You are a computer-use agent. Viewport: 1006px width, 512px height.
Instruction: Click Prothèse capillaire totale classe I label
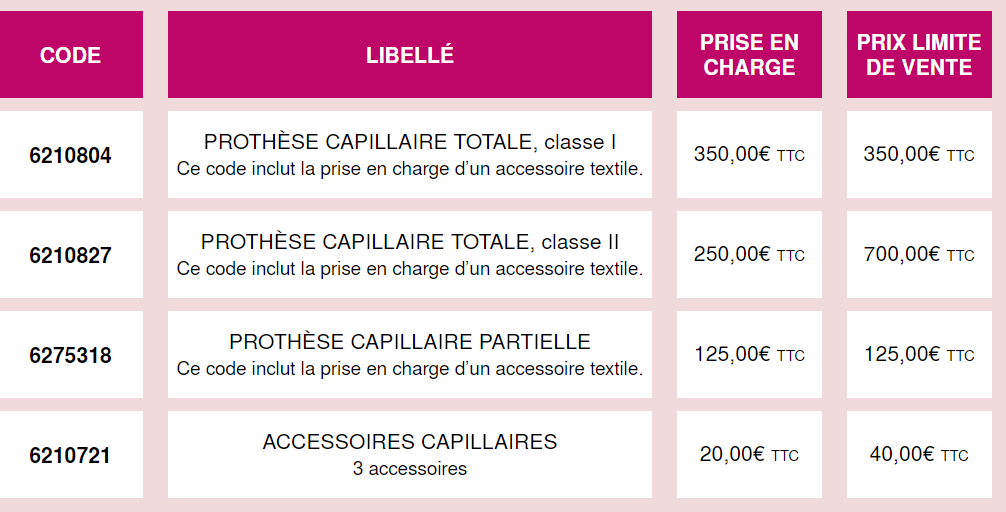pos(410,142)
